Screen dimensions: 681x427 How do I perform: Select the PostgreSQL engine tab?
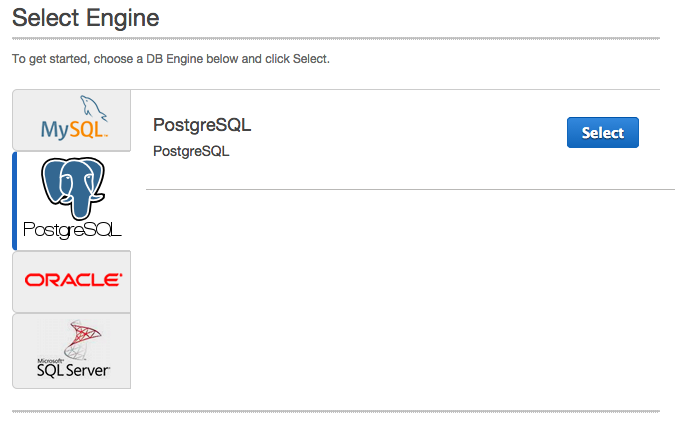click(72, 200)
